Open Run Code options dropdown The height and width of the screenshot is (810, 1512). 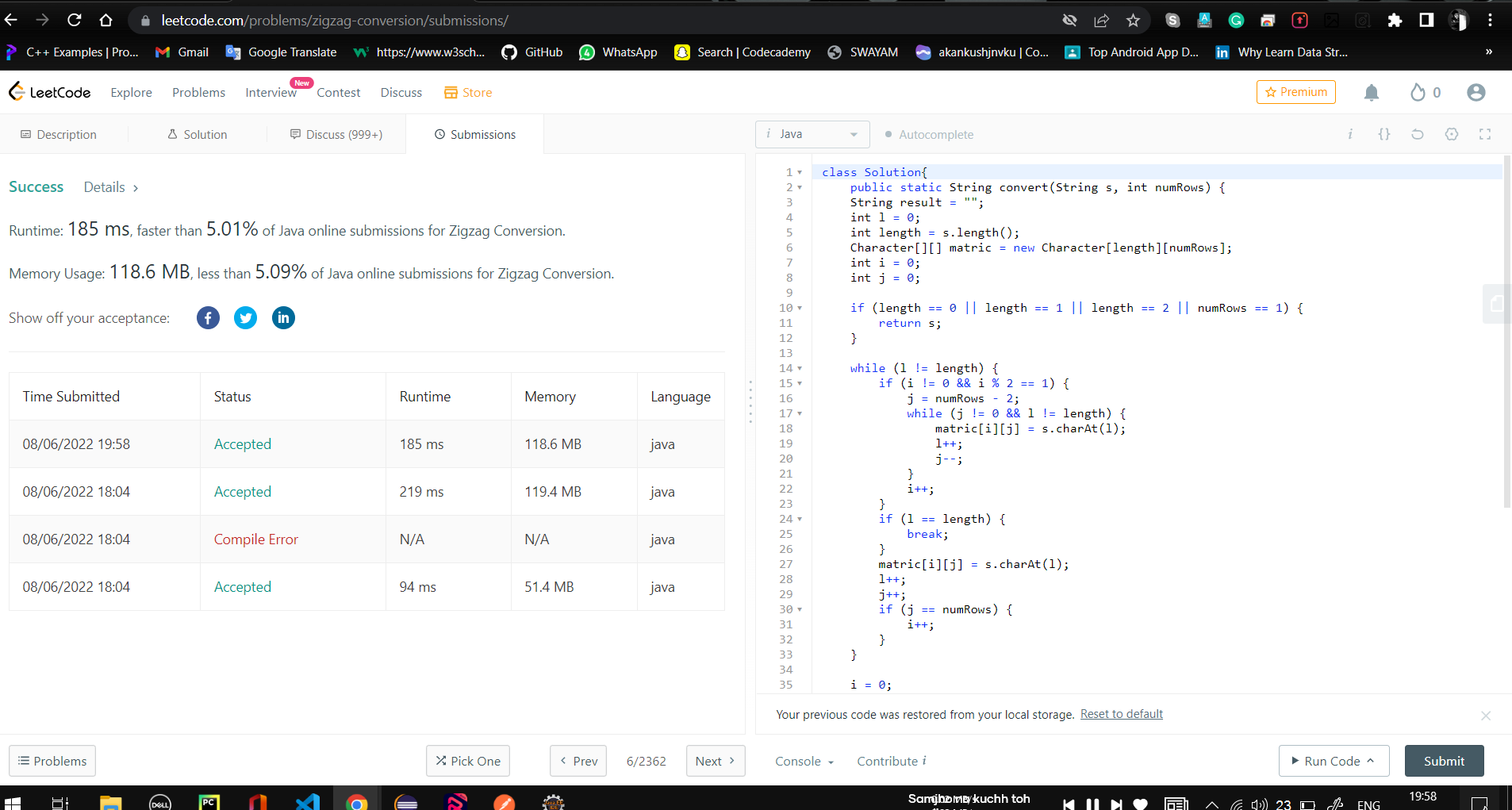point(1371,760)
